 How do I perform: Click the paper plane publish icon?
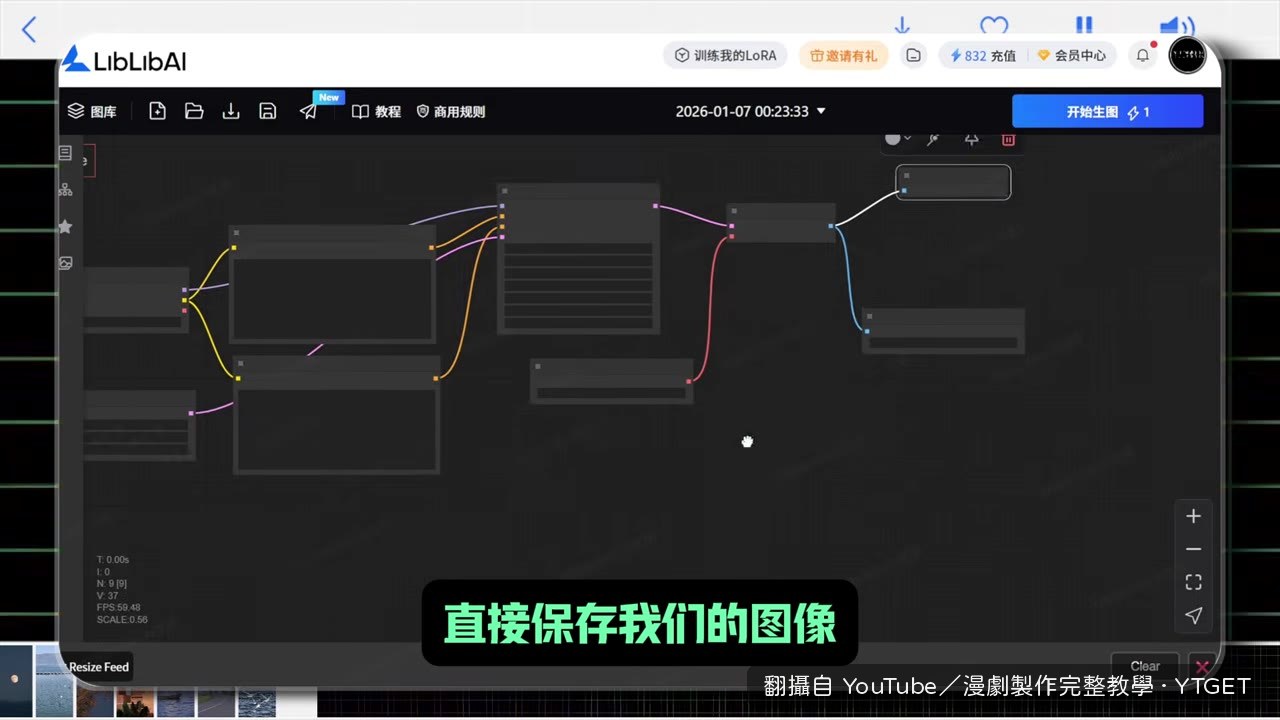coord(308,111)
